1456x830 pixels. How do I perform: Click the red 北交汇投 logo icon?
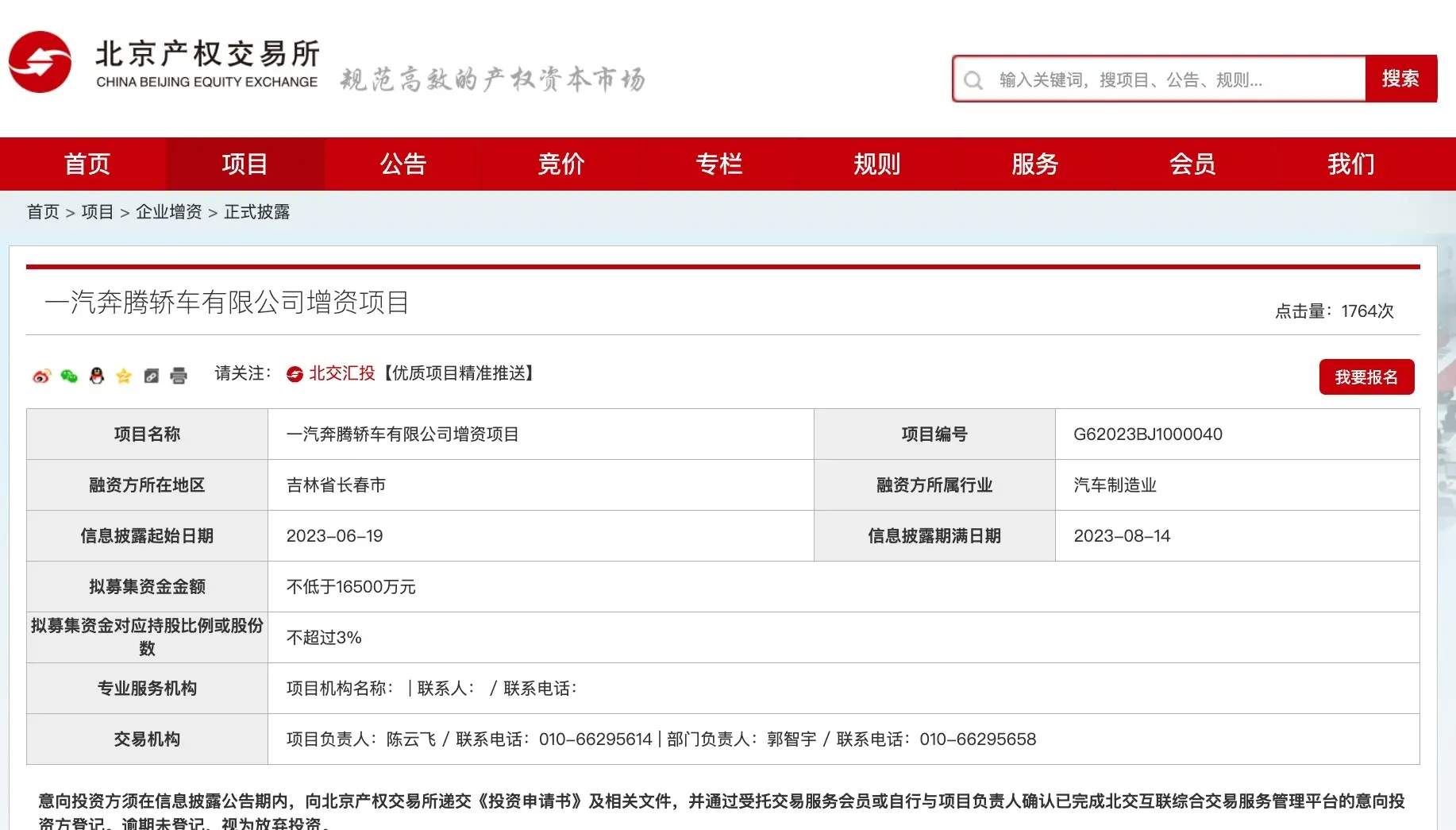coord(295,374)
